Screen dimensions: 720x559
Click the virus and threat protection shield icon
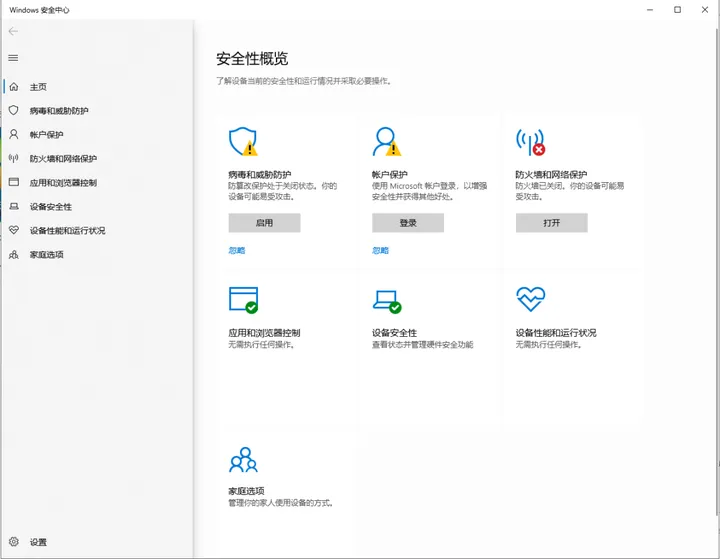coord(242,142)
